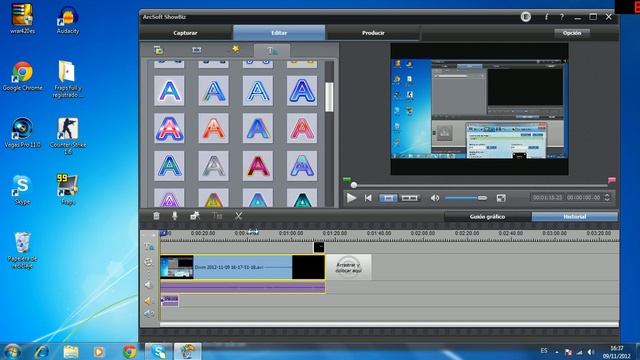Screen dimensions: 640x360
Task: Click the round icon in title bar
Action: pos(526,17)
